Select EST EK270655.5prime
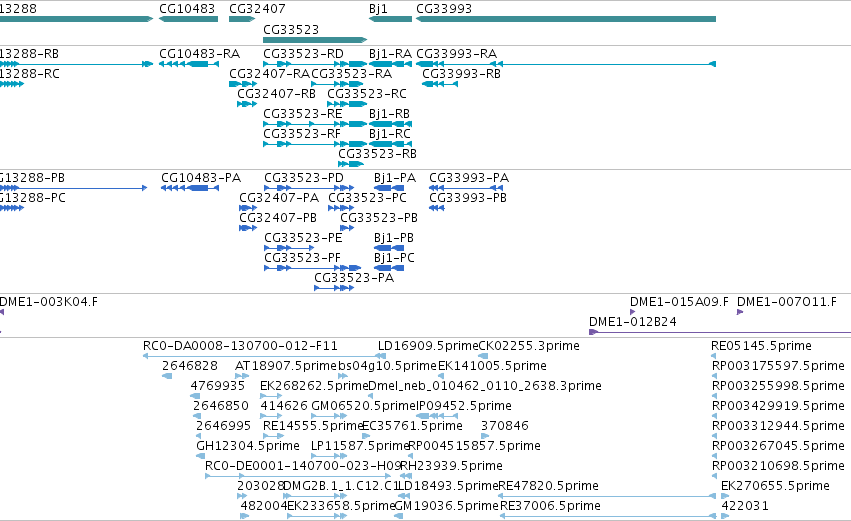This screenshot has width=851, height=521. click(725, 497)
